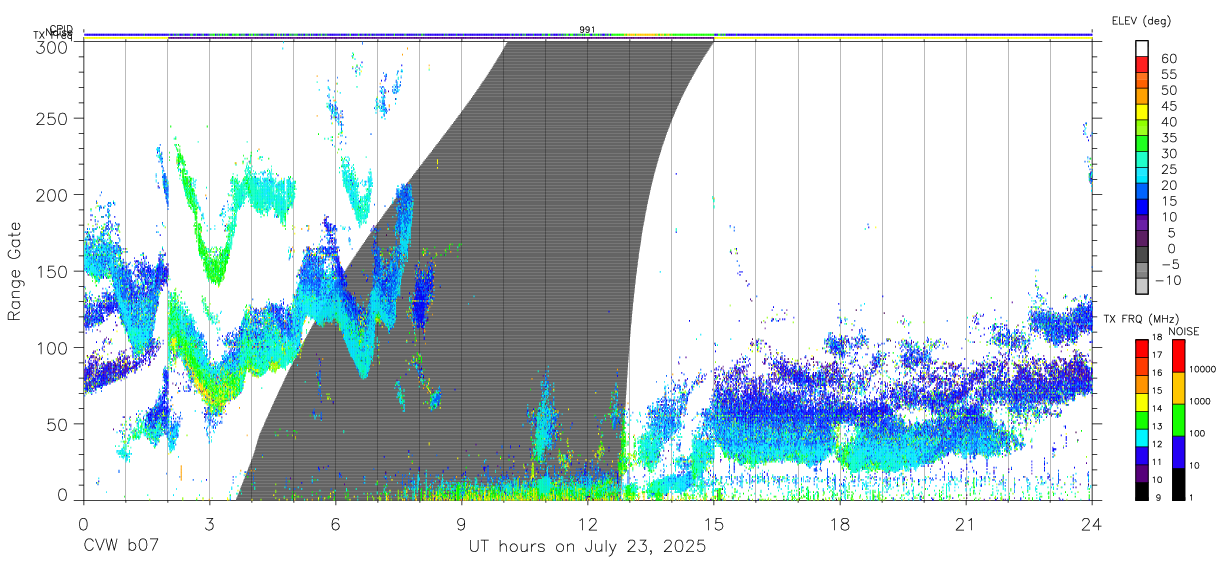Select the yellow swatch in TX FRQ legend
This screenshot has width=1228, height=567.
pyautogui.click(x=1142, y=400)
